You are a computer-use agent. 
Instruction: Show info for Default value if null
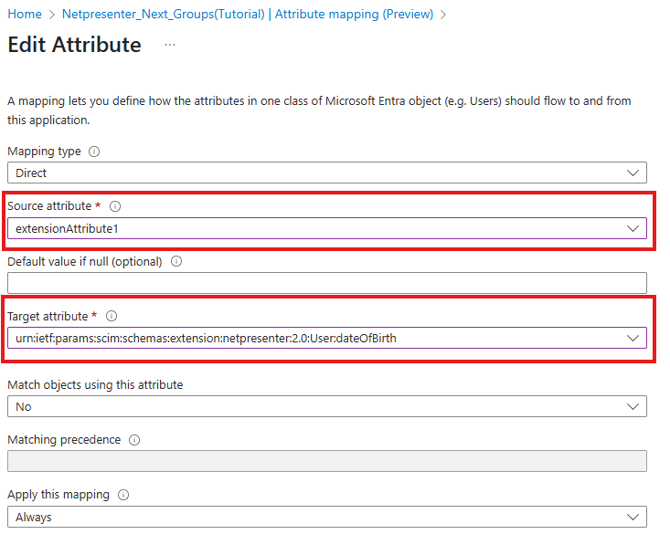pos(177,261)
